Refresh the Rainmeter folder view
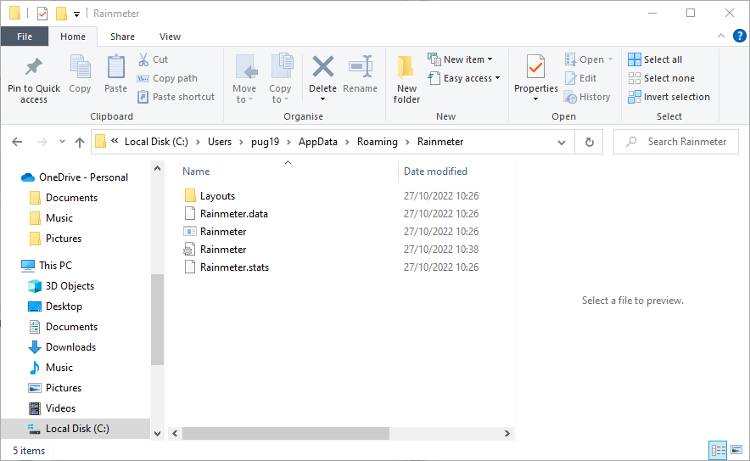750x461 pixels. [x=589, y=142]
